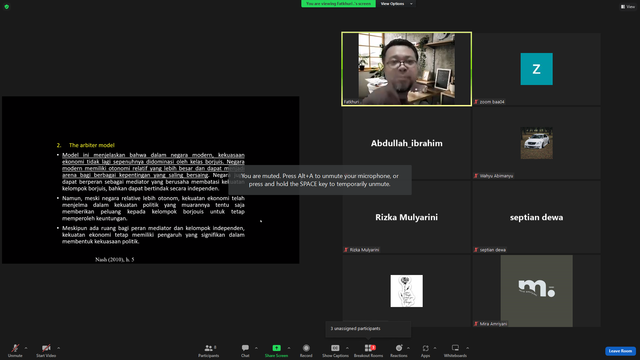Start recording with the Record button
This screenshot has width=640, height=360.
(x=306, y=350)
